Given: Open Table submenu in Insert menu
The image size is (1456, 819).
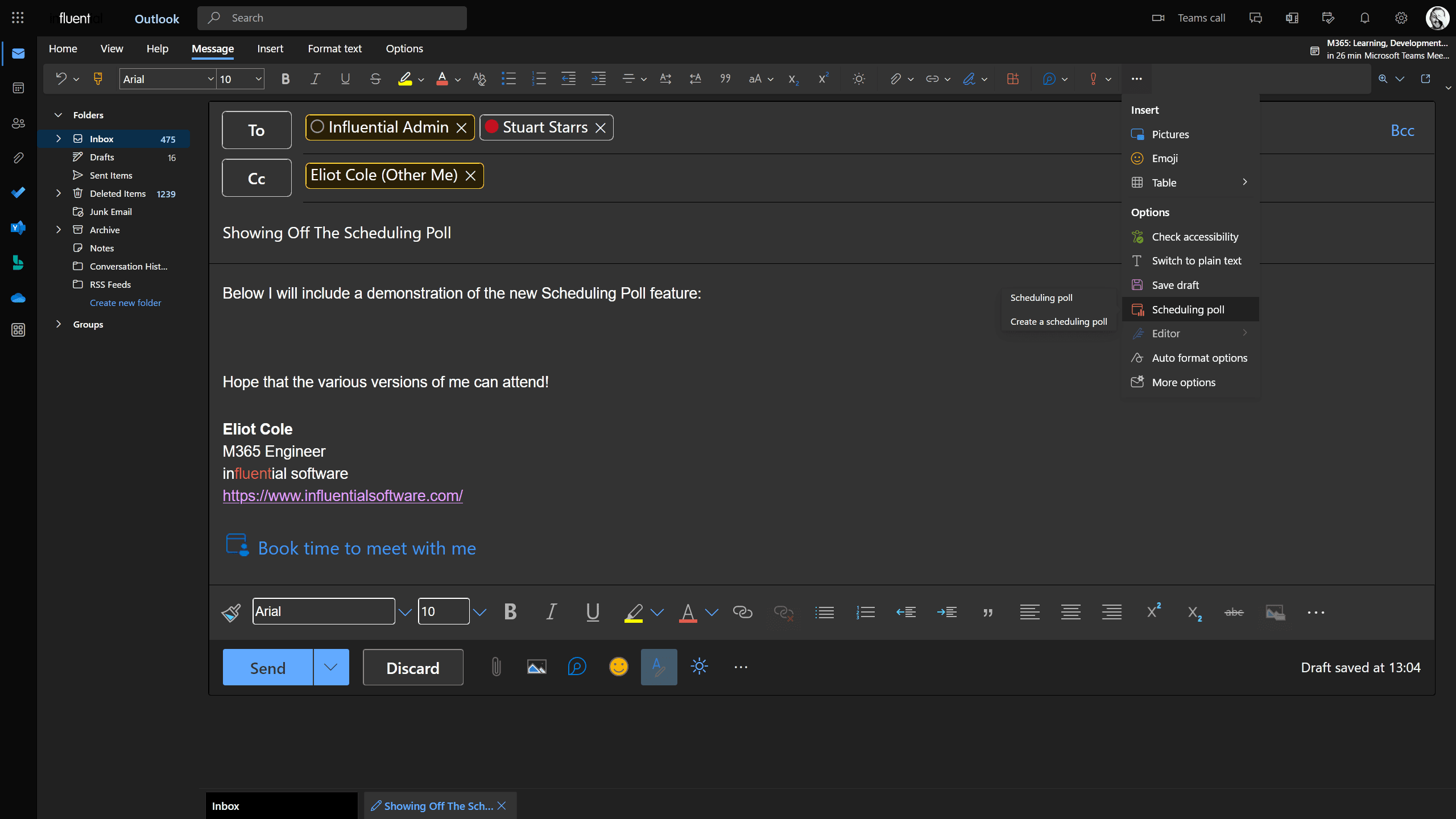Looking at the screenshot, I should (x=1190, y=183).
